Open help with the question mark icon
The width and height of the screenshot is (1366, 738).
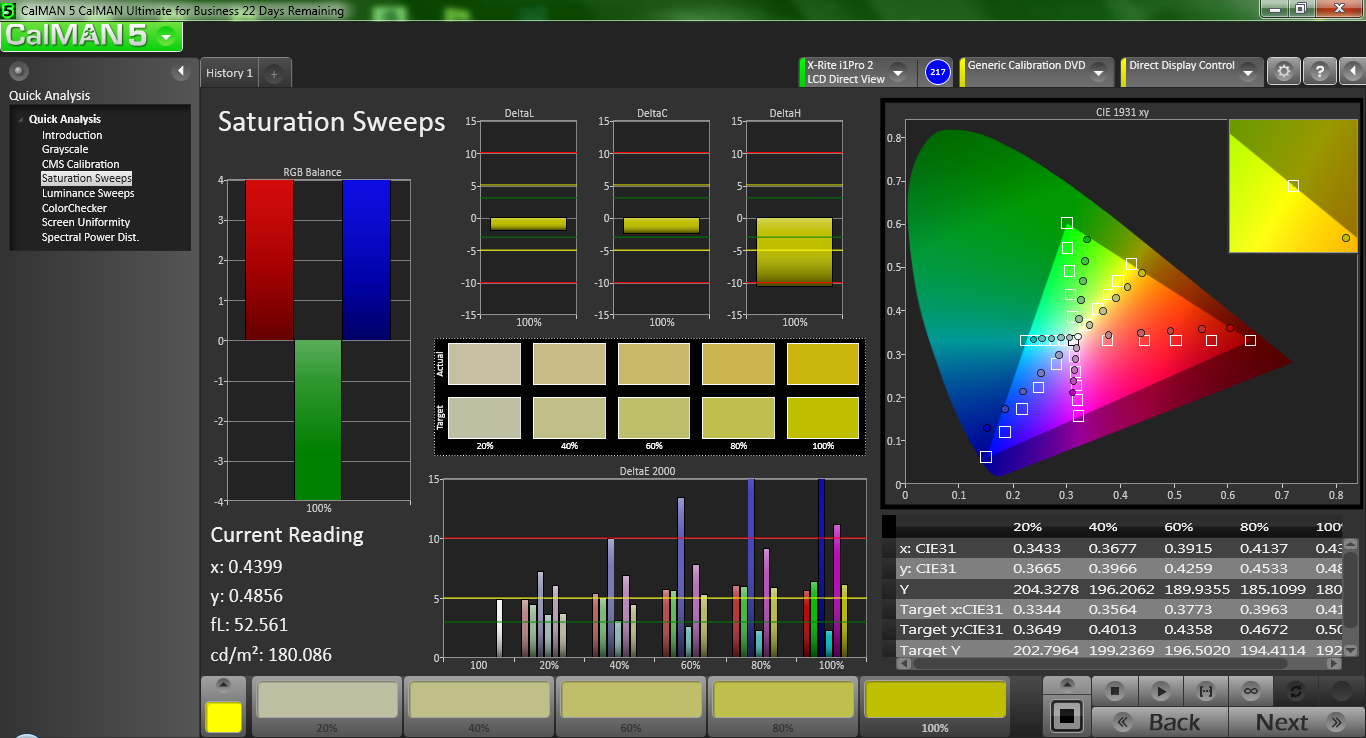(x=1319, y=72)
